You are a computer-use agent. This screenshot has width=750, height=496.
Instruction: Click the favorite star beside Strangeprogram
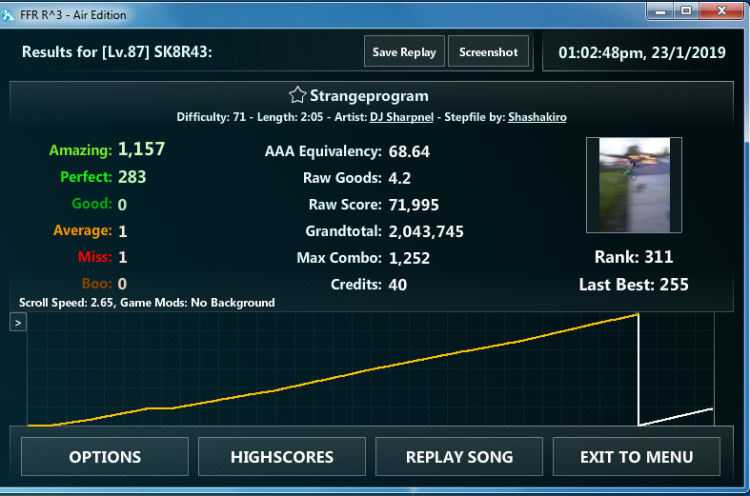[297, 96]
